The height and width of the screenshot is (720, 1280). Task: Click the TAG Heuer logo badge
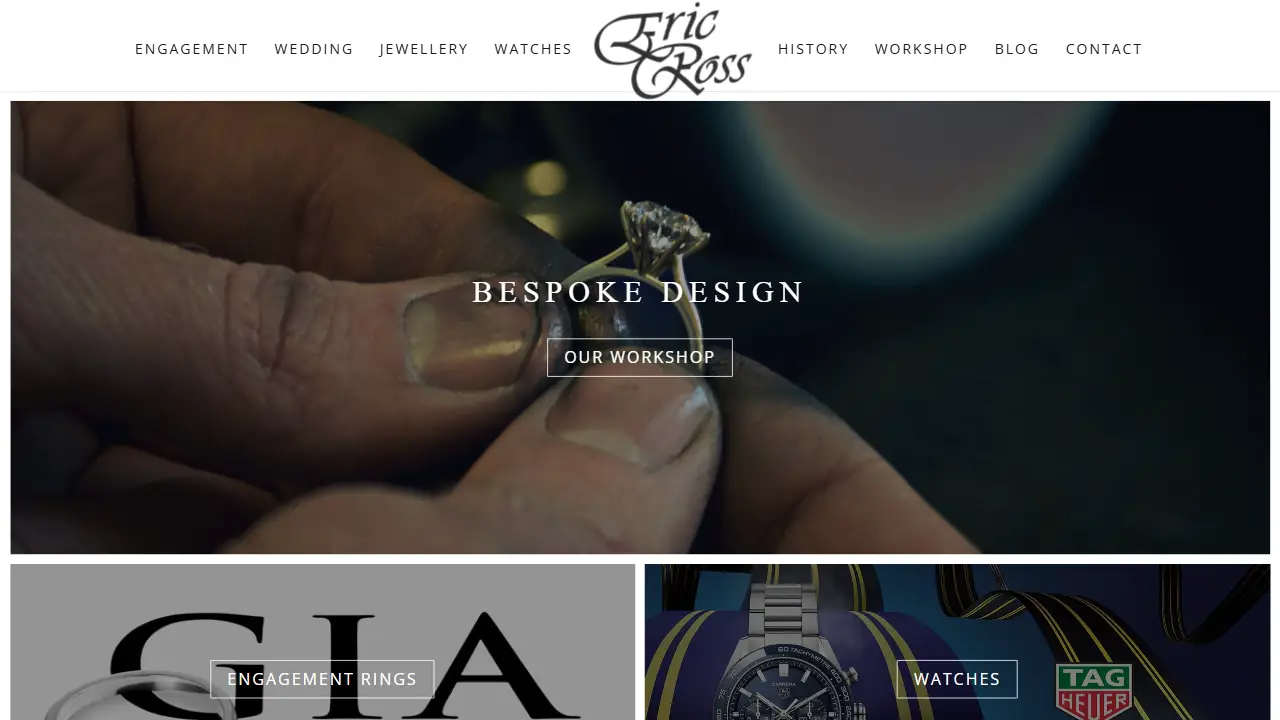tap(1094, 692)
